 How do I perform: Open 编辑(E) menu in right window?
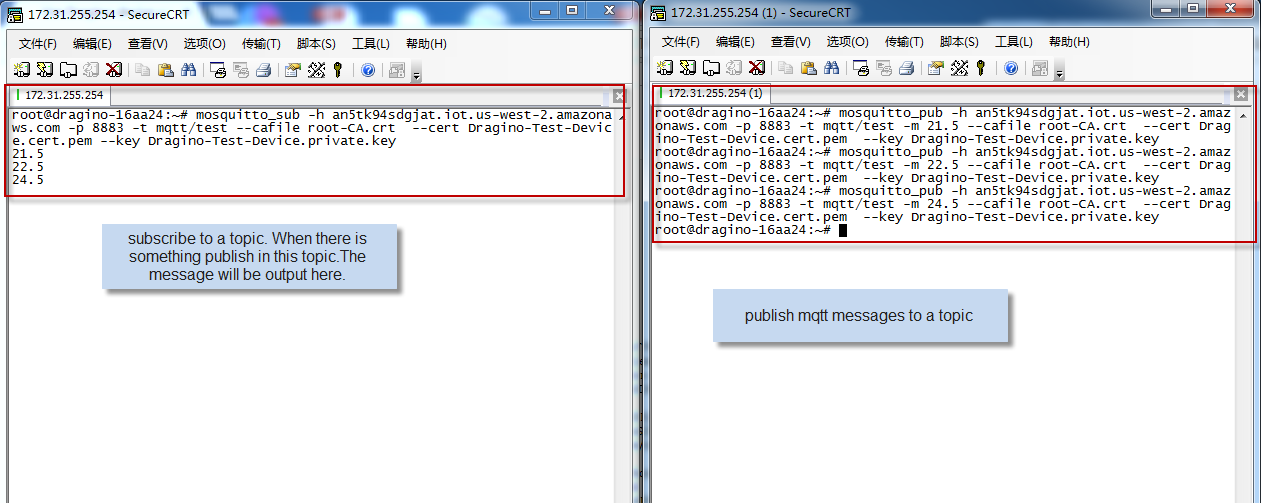pos(735,42)
